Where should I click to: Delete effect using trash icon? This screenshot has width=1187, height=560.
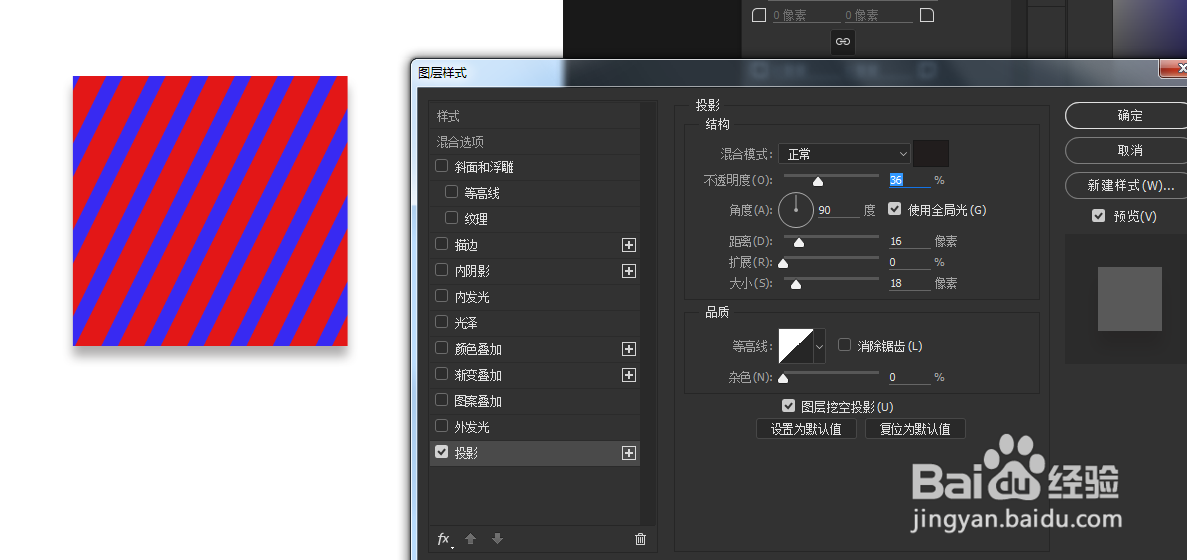click(640, 539)
